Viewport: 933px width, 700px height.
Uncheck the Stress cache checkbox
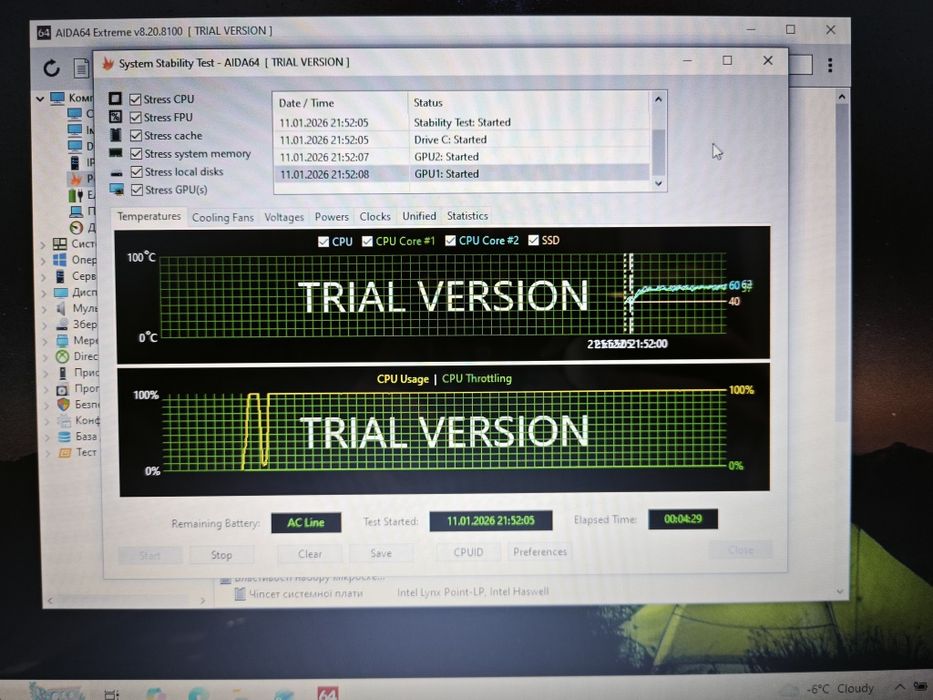coord(136,136)
